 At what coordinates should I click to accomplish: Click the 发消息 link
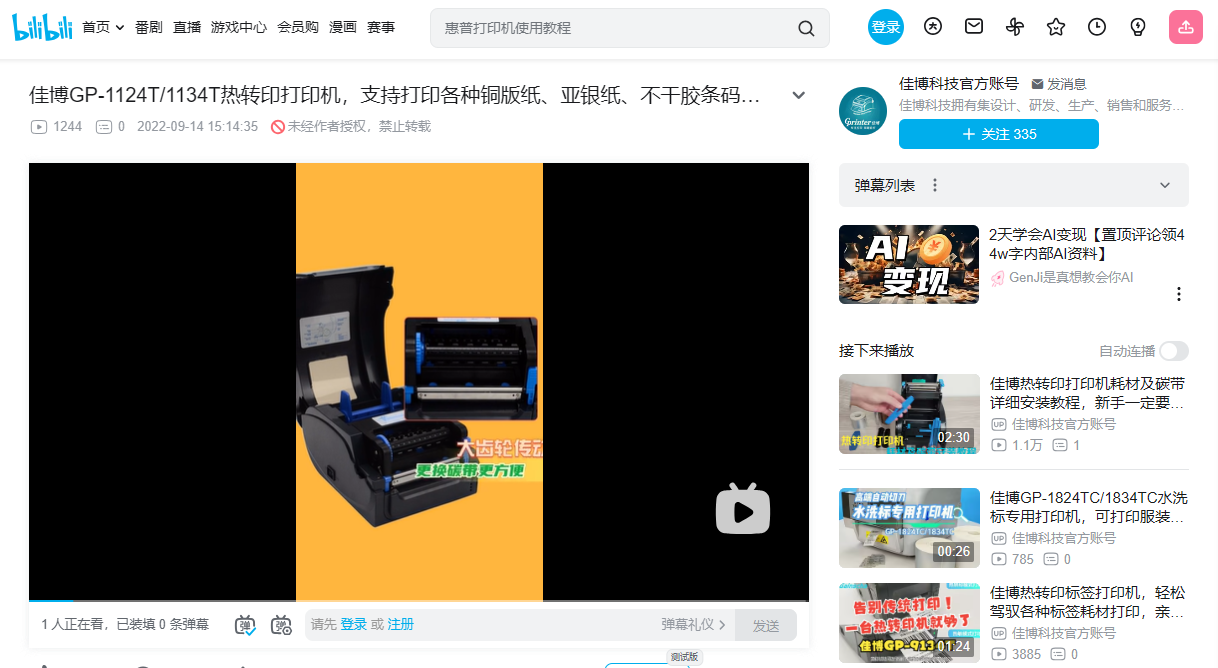1059,84
